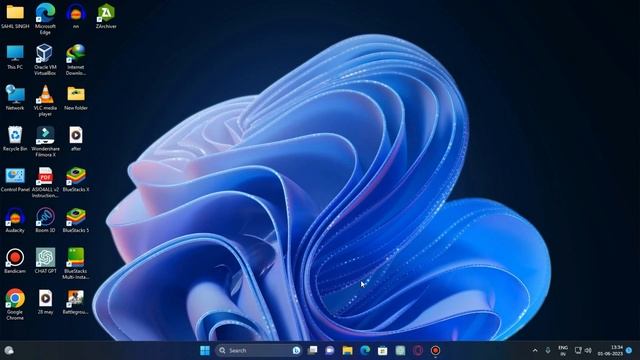Open the ENG IN language switcher
The width and height of the screenshot is (640, 360).
coord(563,350)
